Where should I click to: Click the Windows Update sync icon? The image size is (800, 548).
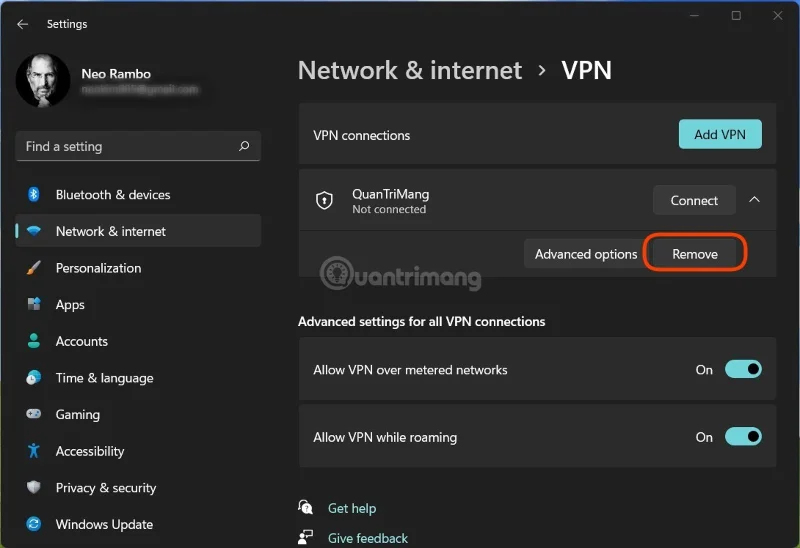[34, 524]
